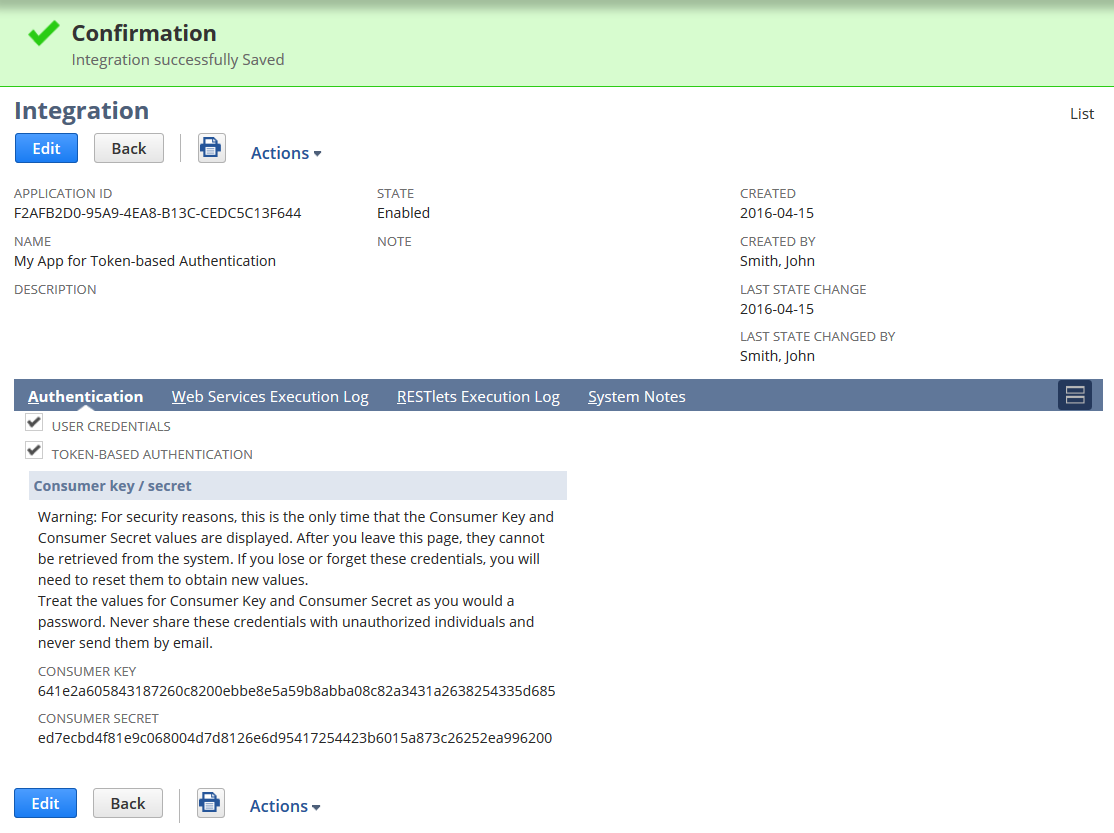This screenshot has width=1114, height=833.
Task: Open the RESTlets Execution Log tab
Action: tap(478, 396)
